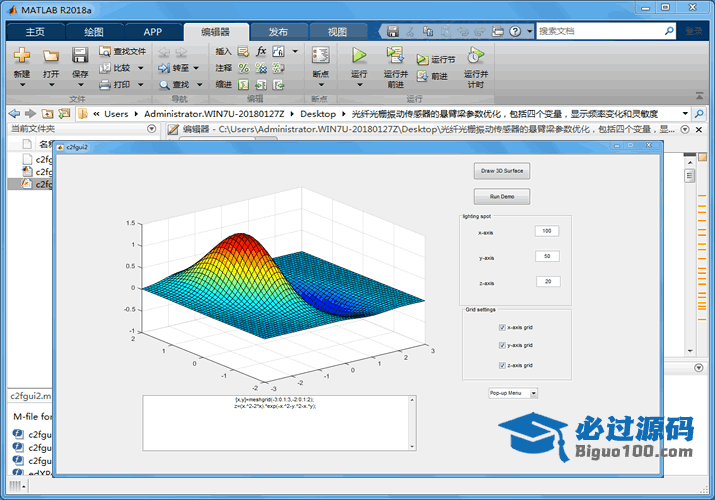Click the up-one-folder icon in address bar
The width and height of the screenshot is (715, 500).
[x=47, y=113]
